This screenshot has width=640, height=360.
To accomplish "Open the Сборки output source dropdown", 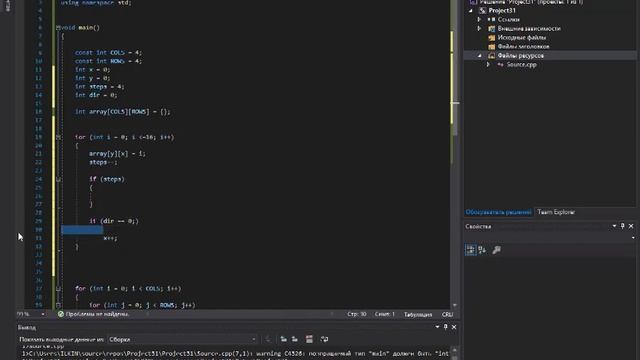I will coord(182,339).
